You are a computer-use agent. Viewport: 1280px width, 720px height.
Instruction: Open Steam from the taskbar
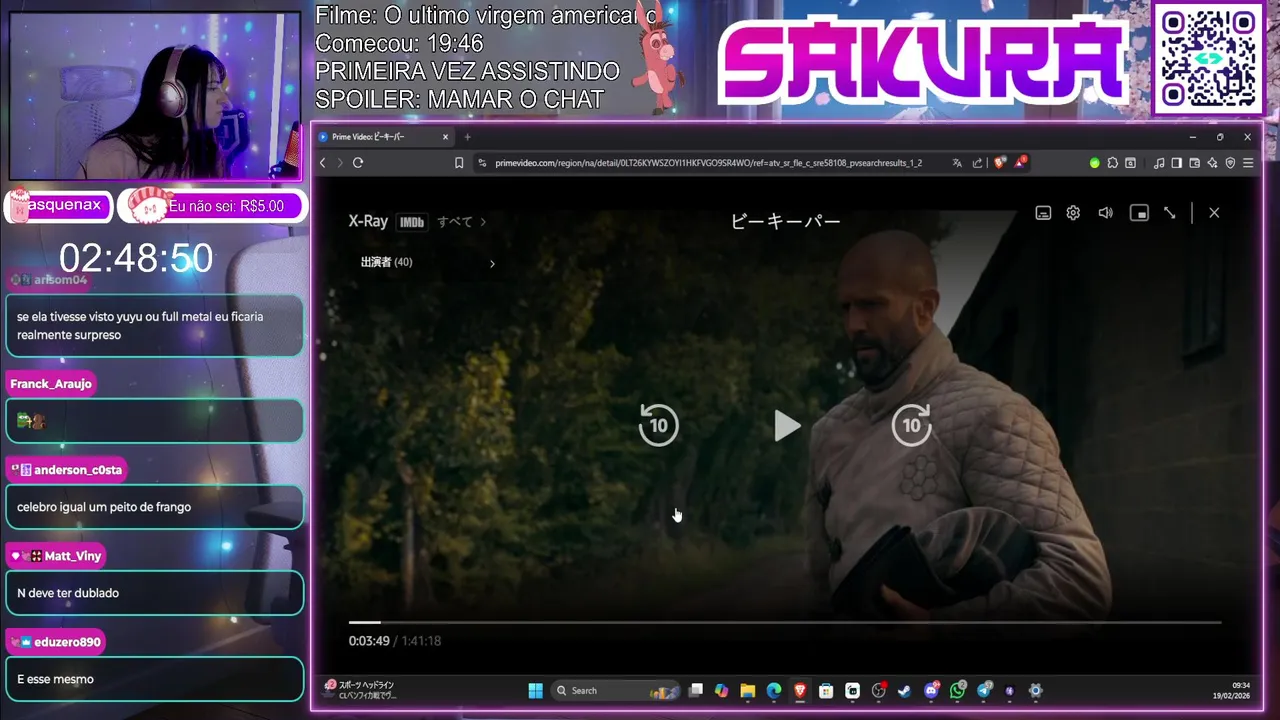click(x=904, y=690)
